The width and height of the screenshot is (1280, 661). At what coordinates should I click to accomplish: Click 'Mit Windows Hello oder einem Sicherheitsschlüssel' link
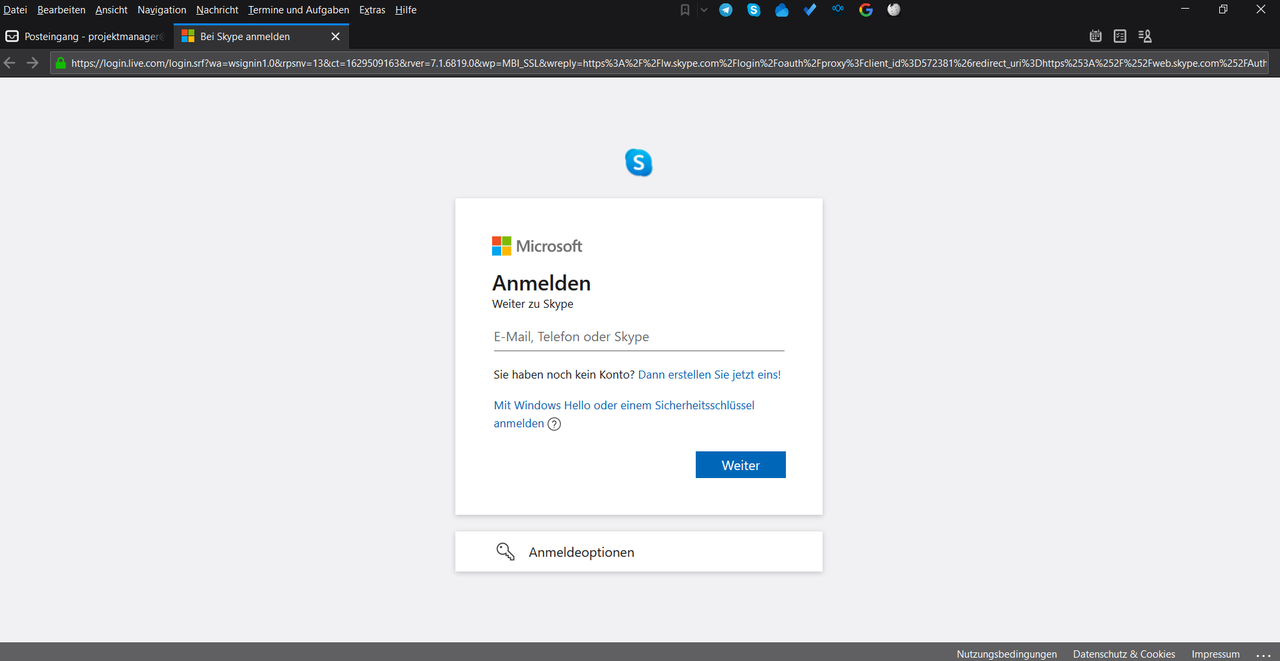[x=624, y=406]
